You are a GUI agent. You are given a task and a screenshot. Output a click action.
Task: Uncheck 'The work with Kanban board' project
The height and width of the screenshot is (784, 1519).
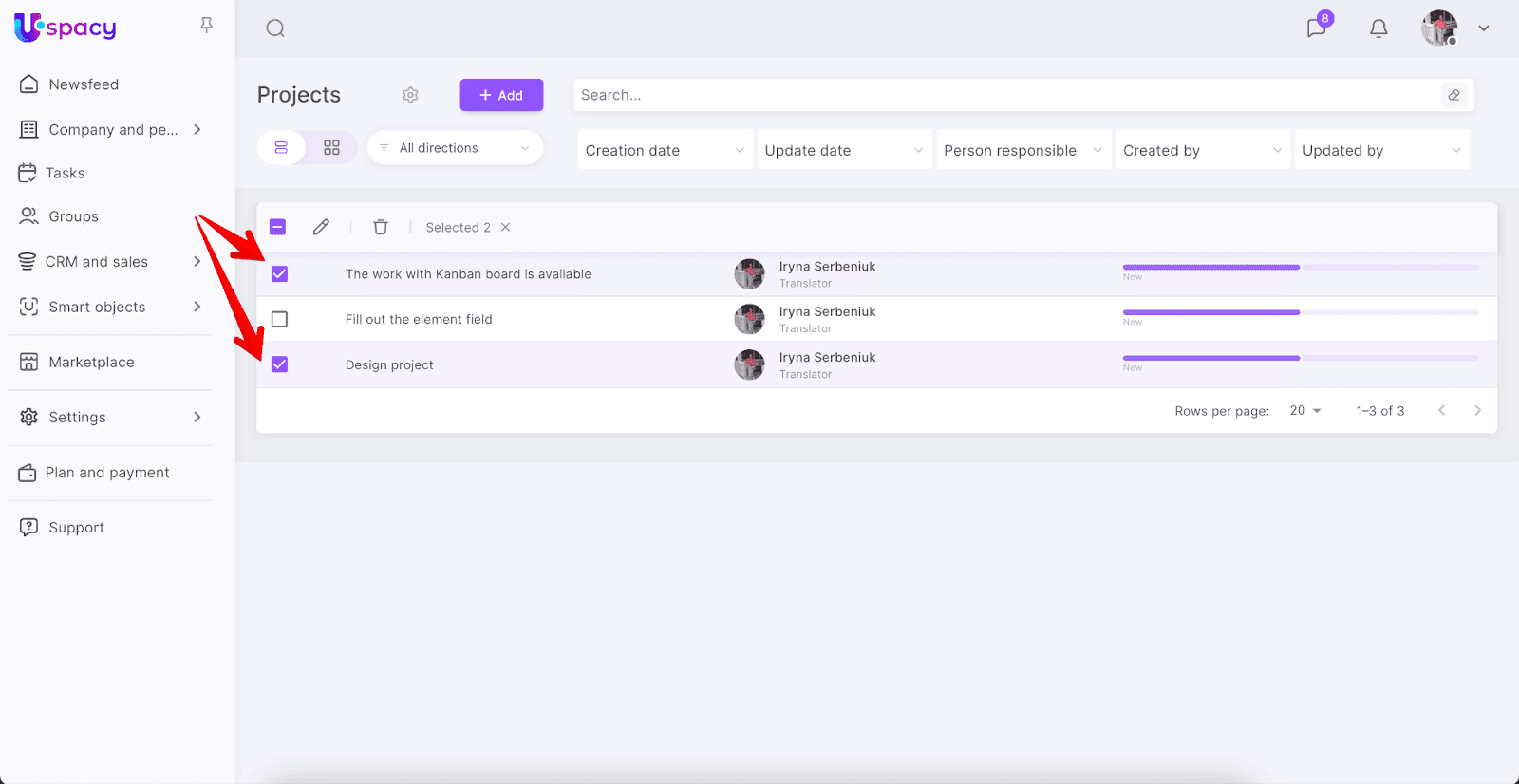coord(279,274)
